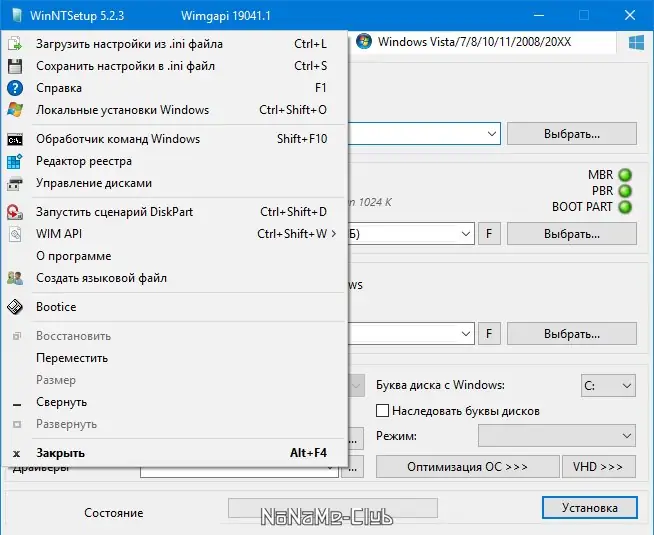
Task: Launch Bootice from the menu
Action: (x=176, y=307)
